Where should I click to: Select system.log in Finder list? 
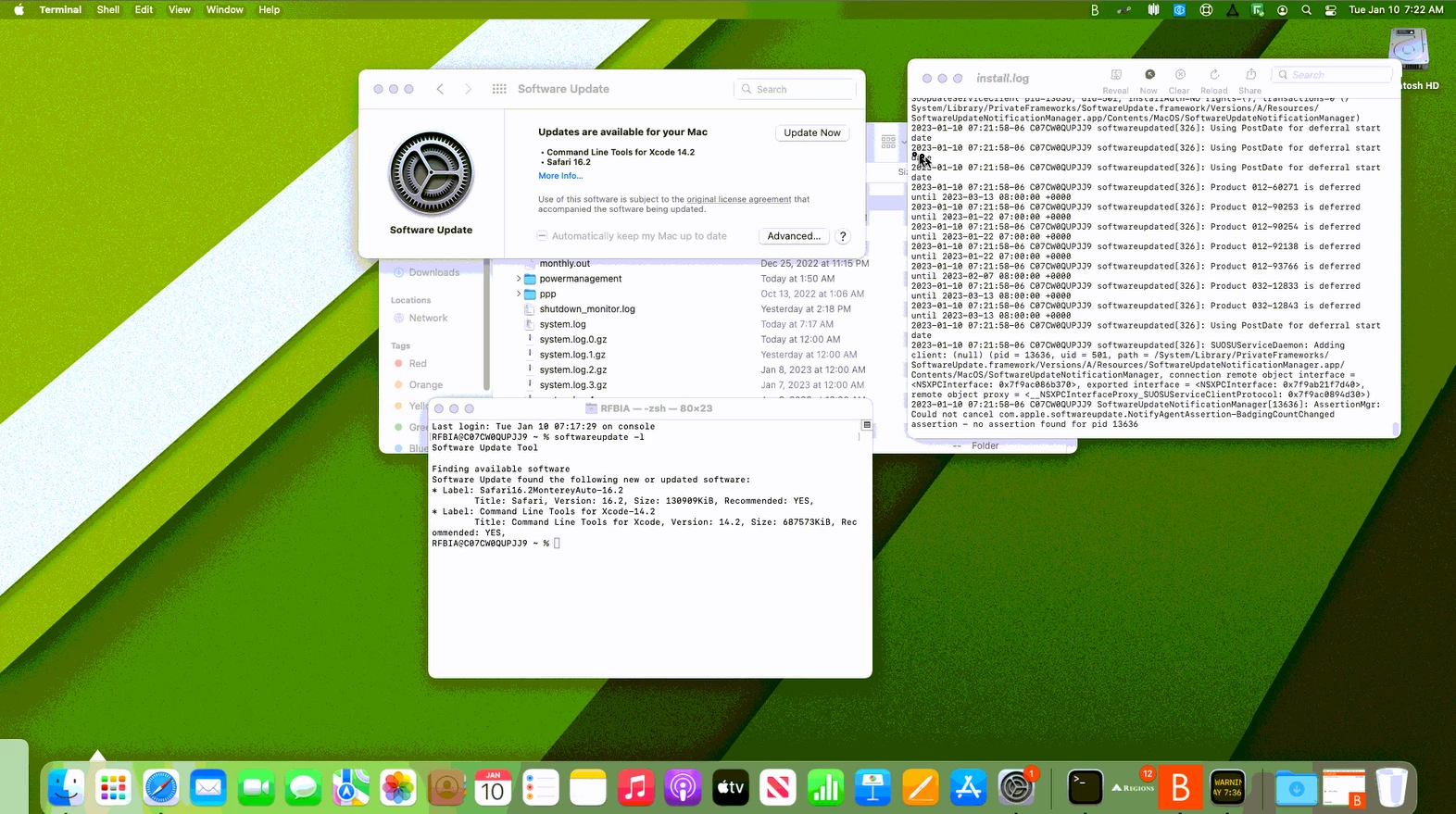pyautogui.click(x=562, y=324)
